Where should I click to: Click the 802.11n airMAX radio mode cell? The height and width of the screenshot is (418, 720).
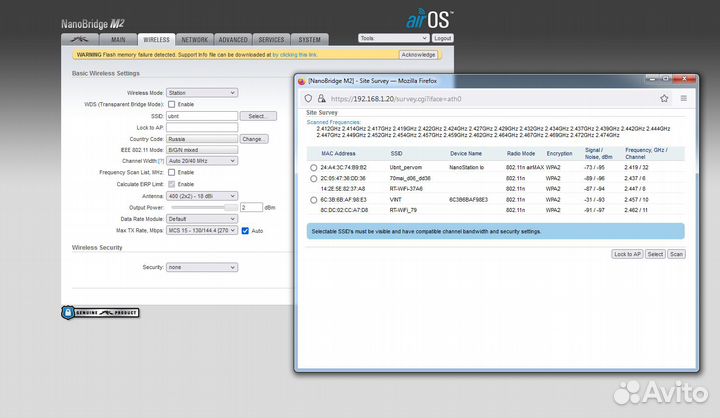pos(525,168)
